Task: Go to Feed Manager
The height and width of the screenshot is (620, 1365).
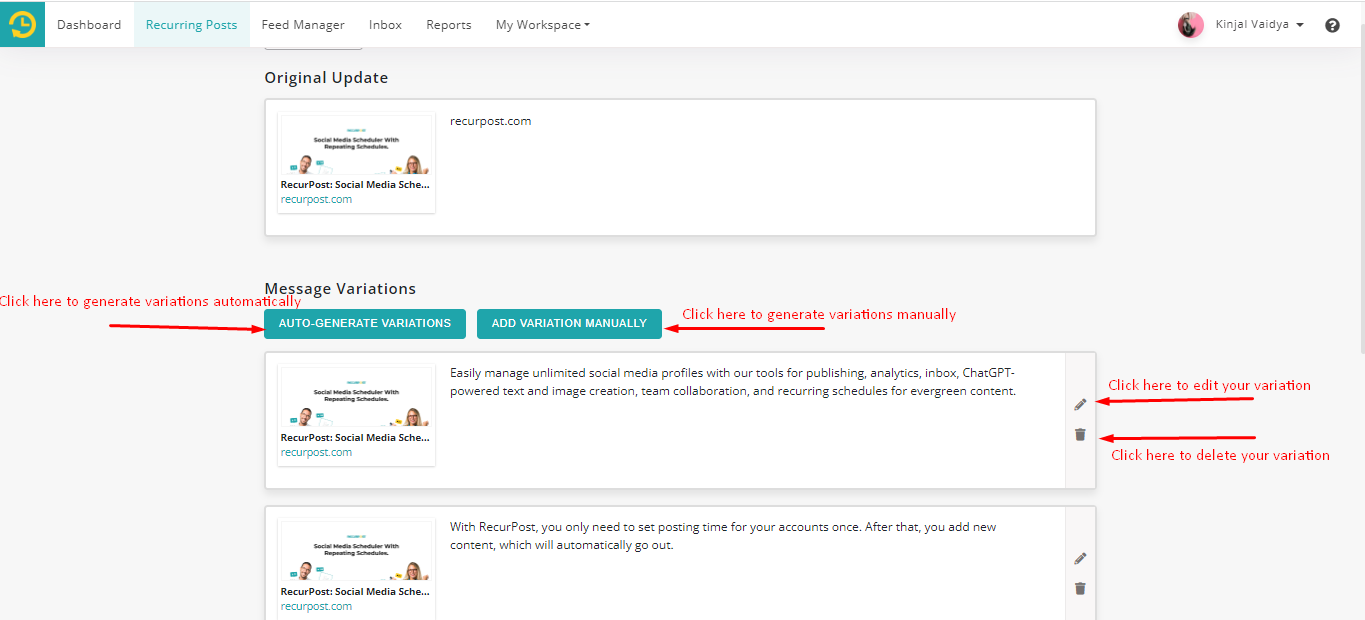Action: click(303, 25)
